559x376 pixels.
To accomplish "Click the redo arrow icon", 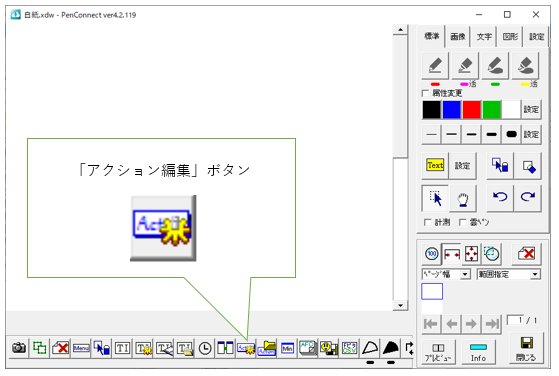I will 528,197.
